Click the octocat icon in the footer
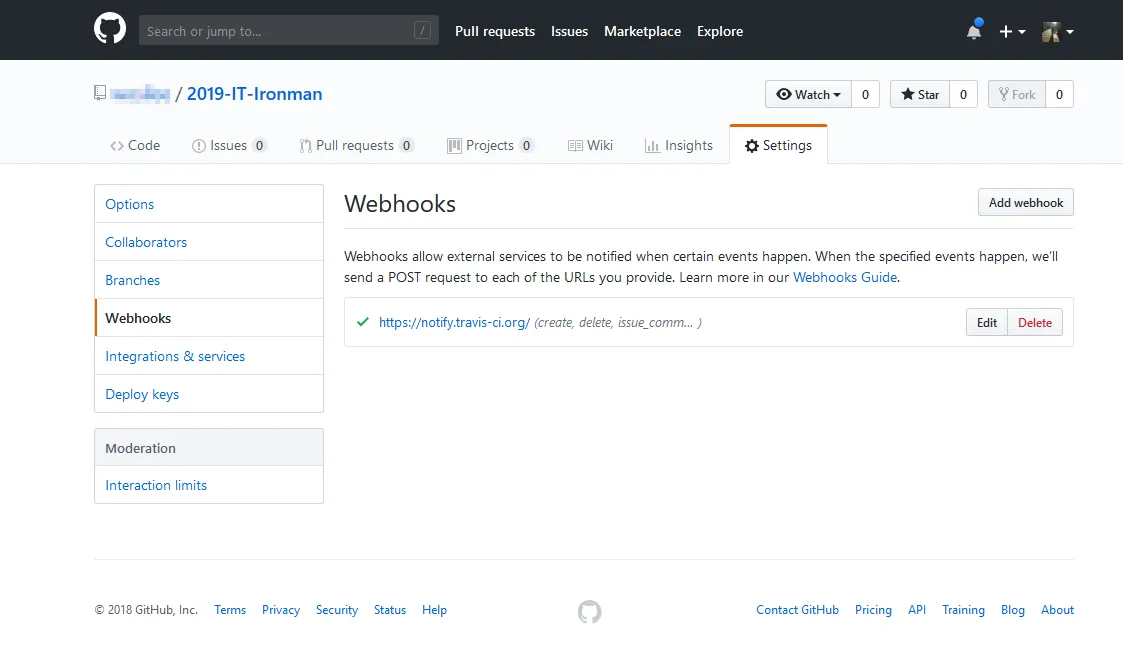The width and height of the screenshot is (1123, 666). click(589, 611)
